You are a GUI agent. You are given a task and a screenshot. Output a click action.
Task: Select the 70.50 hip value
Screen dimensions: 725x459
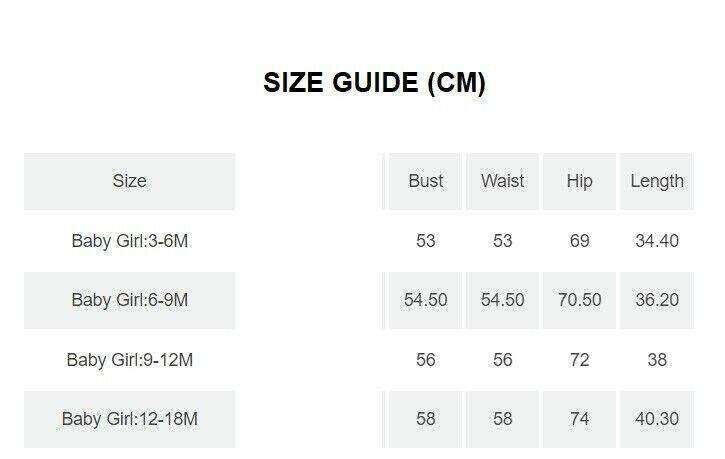[x=579, y=300]
